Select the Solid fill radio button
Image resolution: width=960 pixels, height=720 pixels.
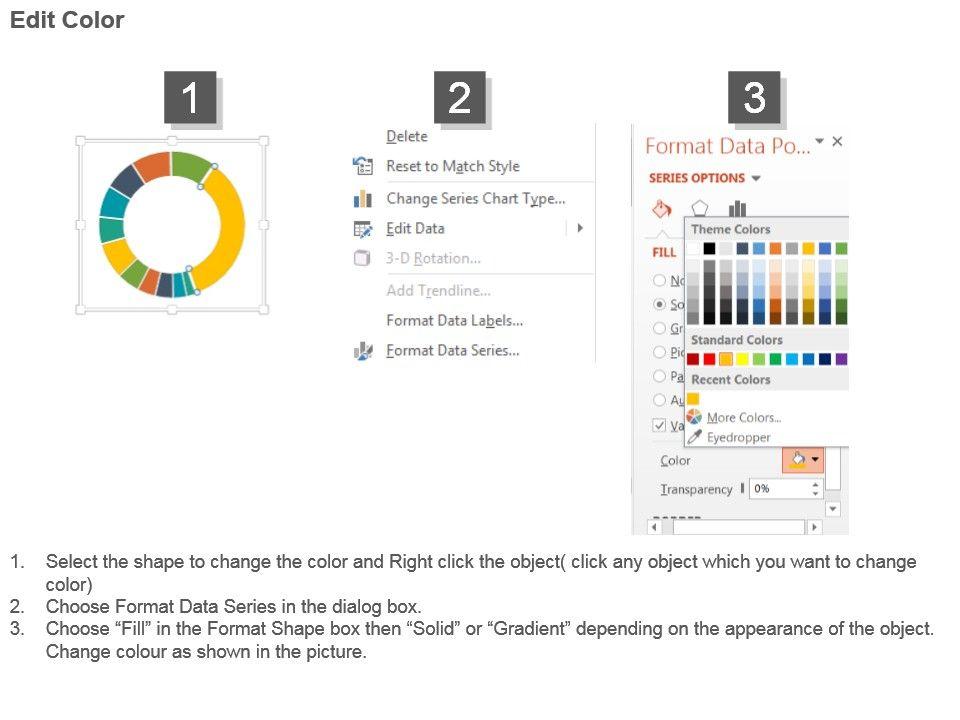pos(659,304)
